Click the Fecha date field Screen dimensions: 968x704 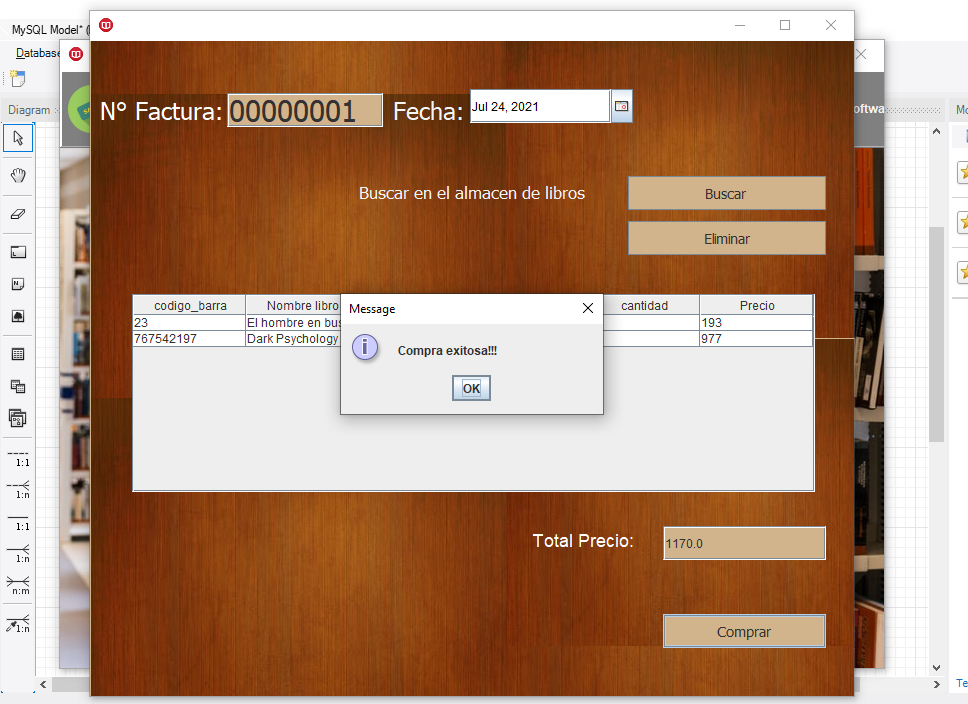click(x=540, y=106)
